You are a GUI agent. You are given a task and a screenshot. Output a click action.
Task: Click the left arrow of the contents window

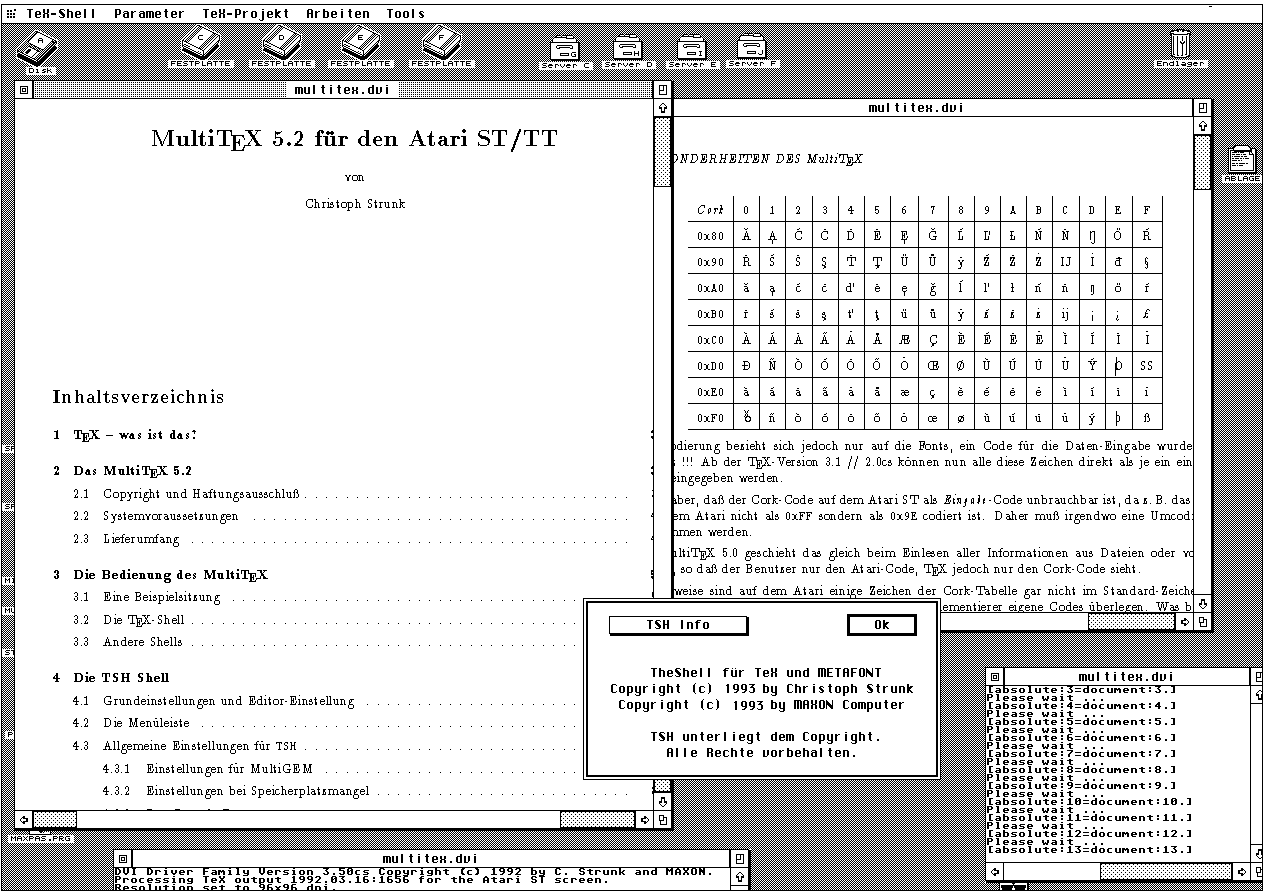click(x=24, y=820)
